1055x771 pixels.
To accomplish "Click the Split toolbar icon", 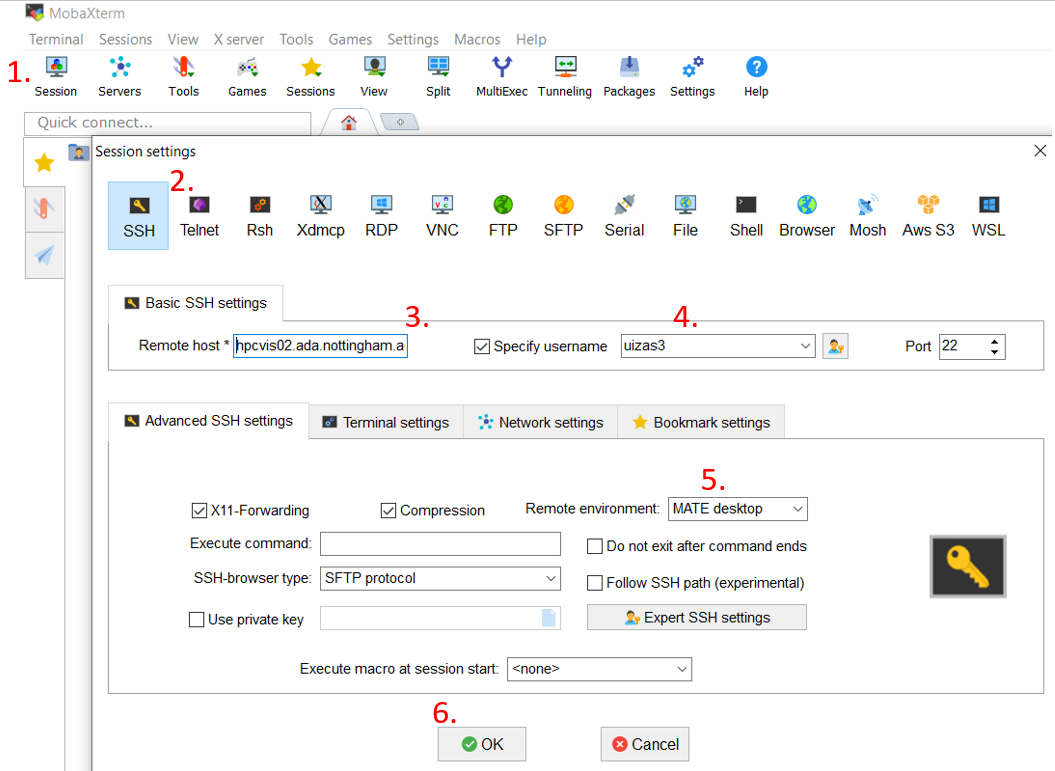I will pos(438,77).
